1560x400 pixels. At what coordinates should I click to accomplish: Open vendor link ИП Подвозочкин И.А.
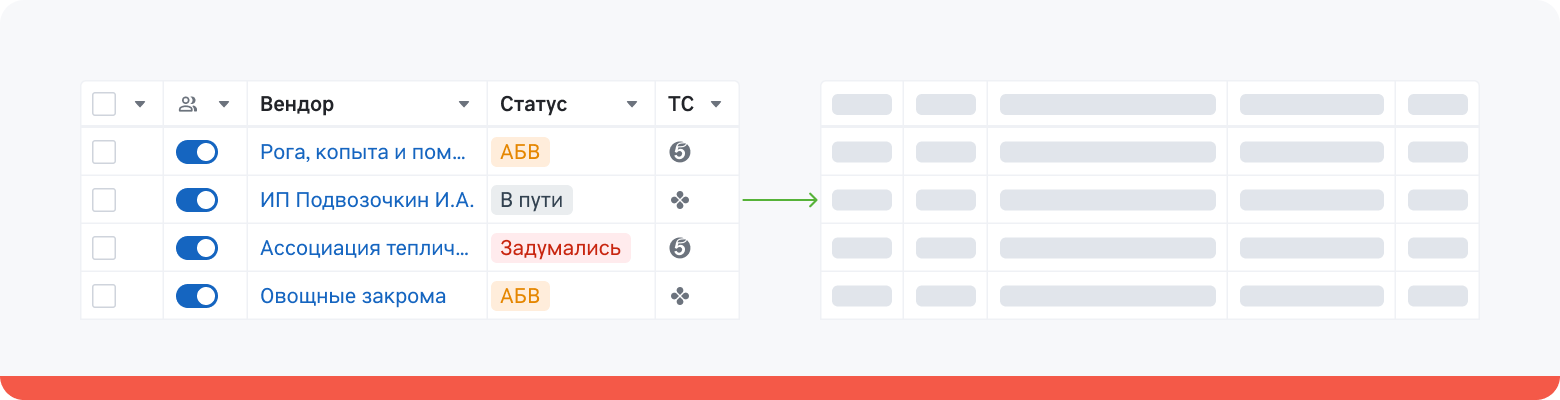click(367, 200)
